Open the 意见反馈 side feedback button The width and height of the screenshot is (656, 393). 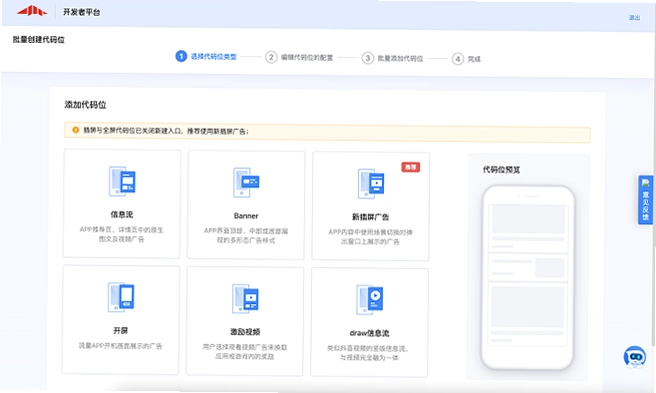tap(646, 200)
